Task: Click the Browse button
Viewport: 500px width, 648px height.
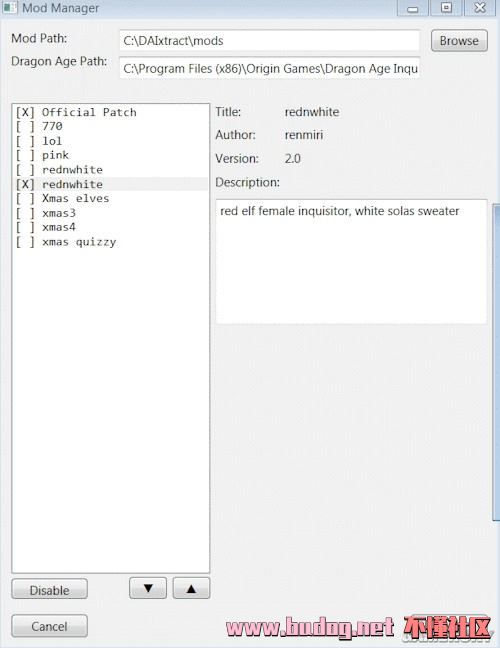Action: click(x=459, y=41)
